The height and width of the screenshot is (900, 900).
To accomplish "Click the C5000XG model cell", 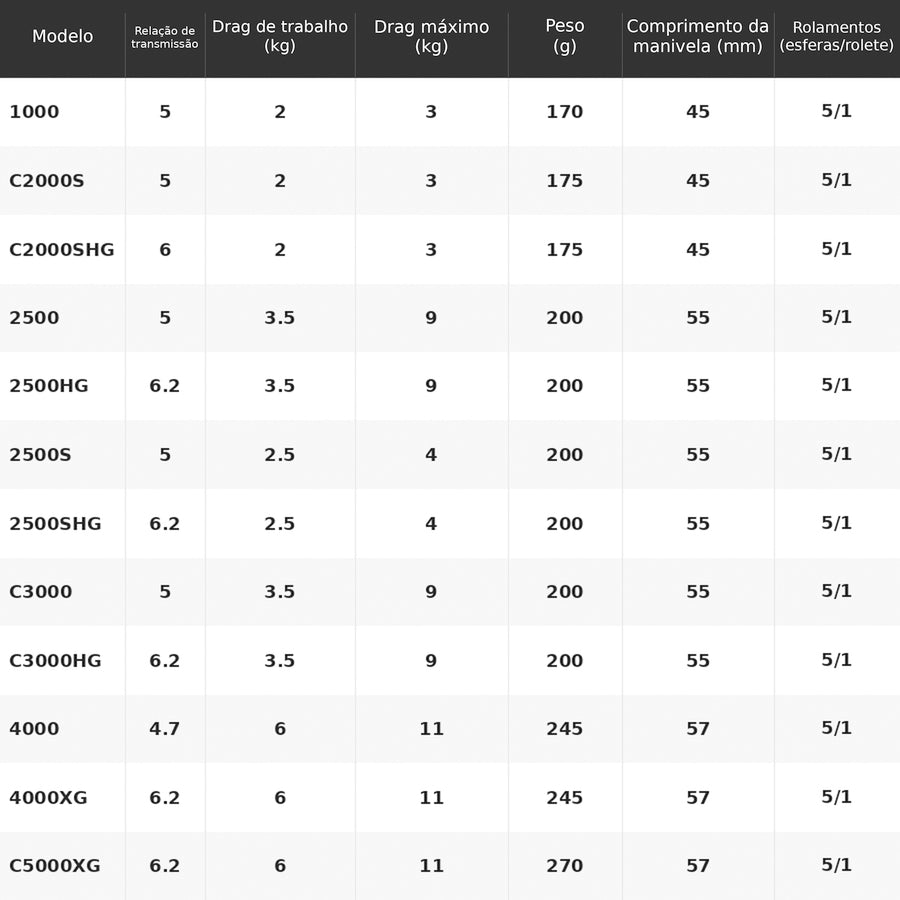I will point(55,866).
